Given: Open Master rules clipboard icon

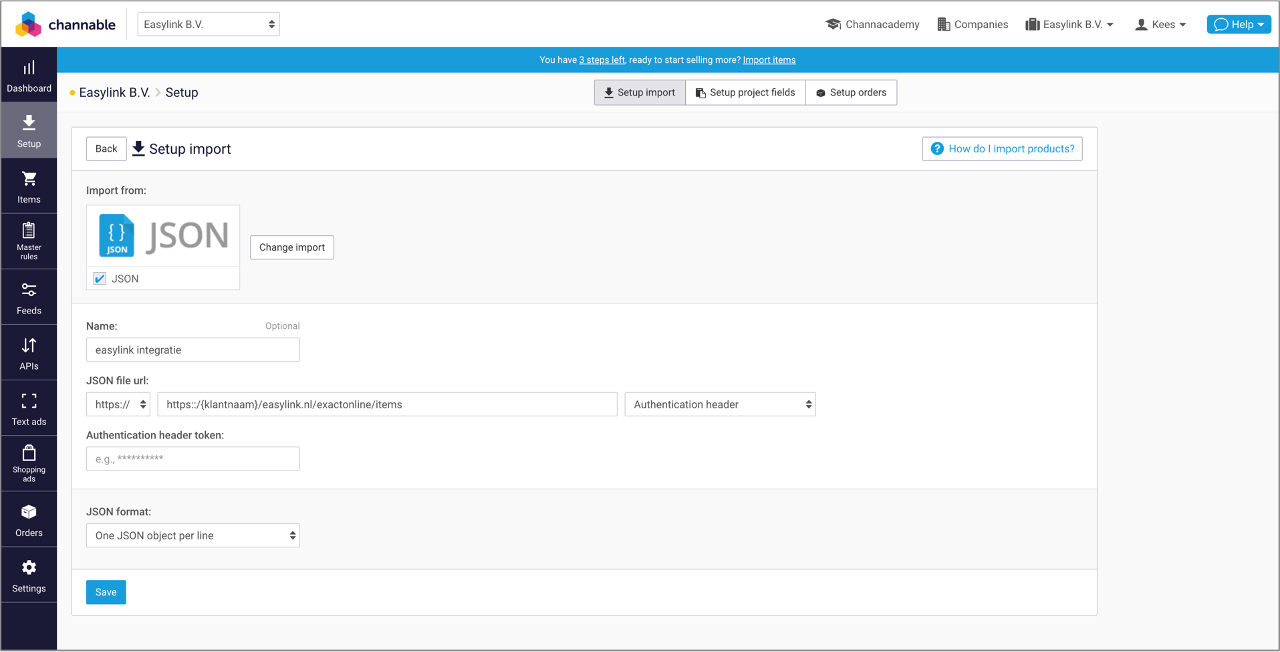Looking at the screenshot, I should click(29, 230).
